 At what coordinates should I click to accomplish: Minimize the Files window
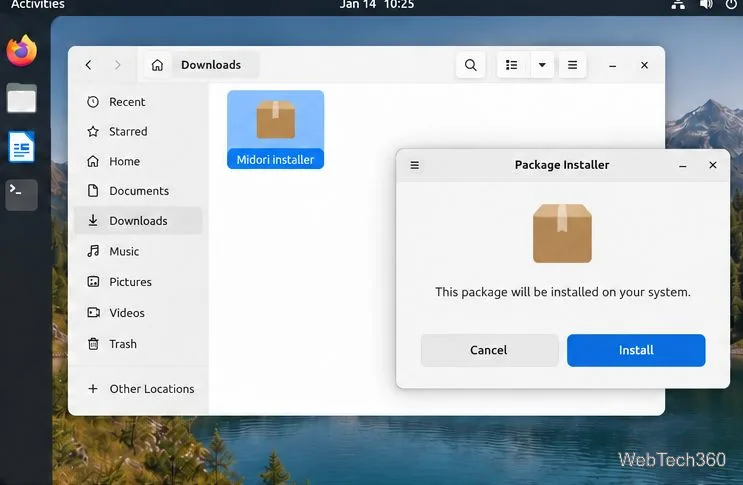[x=613, y=65]
